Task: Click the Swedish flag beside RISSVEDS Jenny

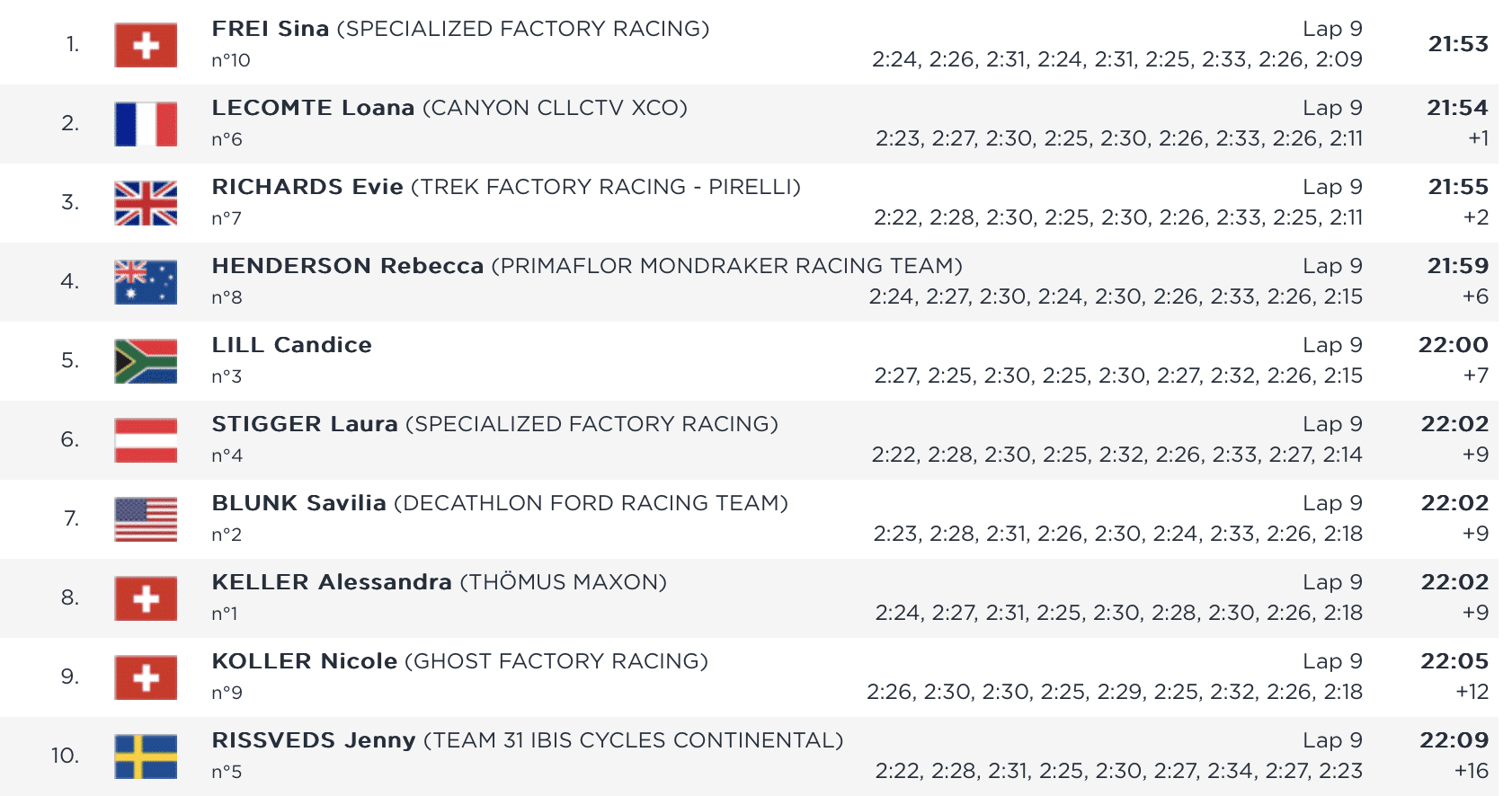Action: pos(146,756)
